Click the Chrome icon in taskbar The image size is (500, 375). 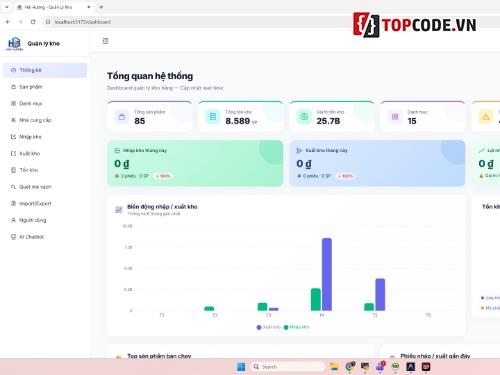[x=350, y=367]
